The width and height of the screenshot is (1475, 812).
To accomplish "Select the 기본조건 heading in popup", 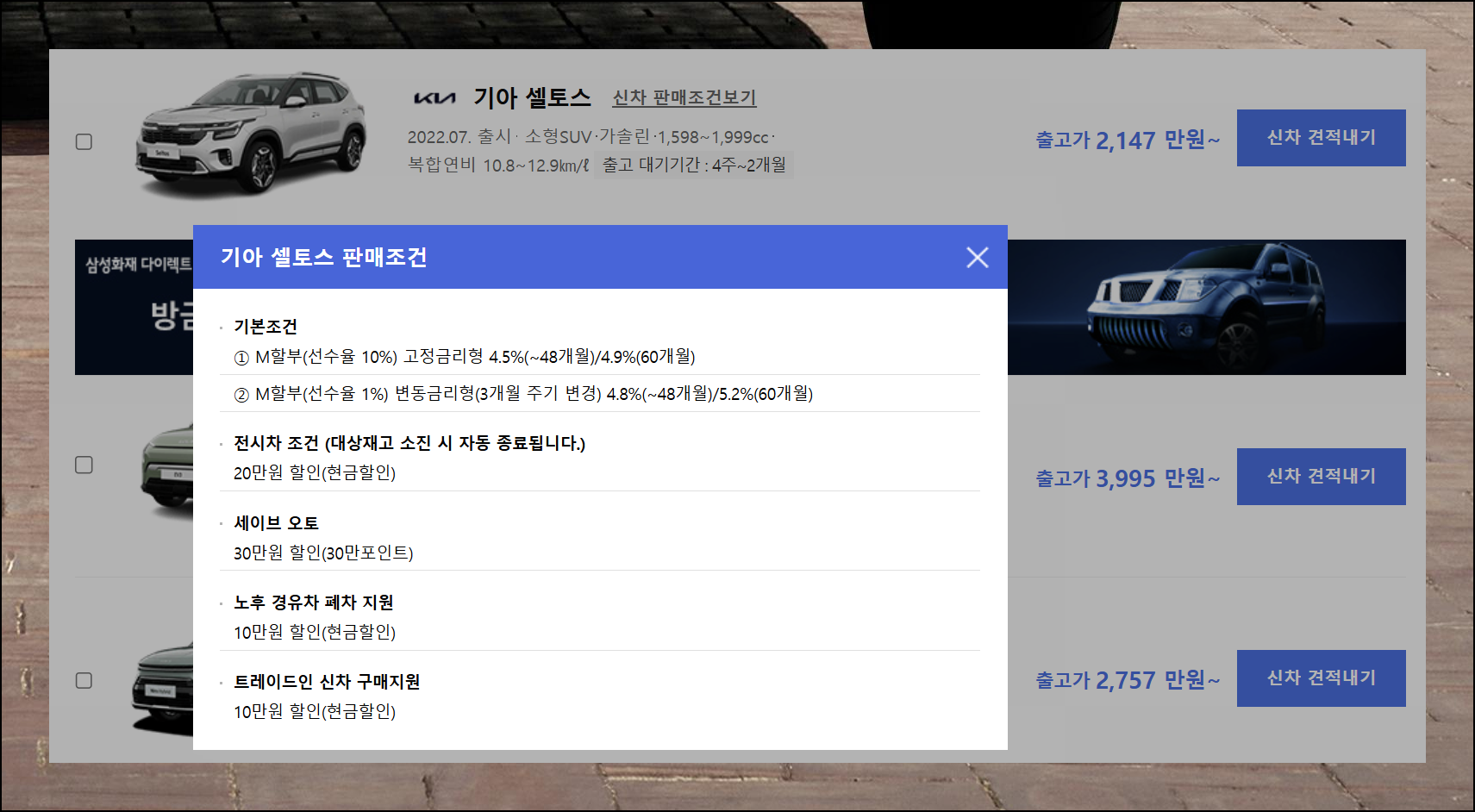I will (x=266, y=327).
